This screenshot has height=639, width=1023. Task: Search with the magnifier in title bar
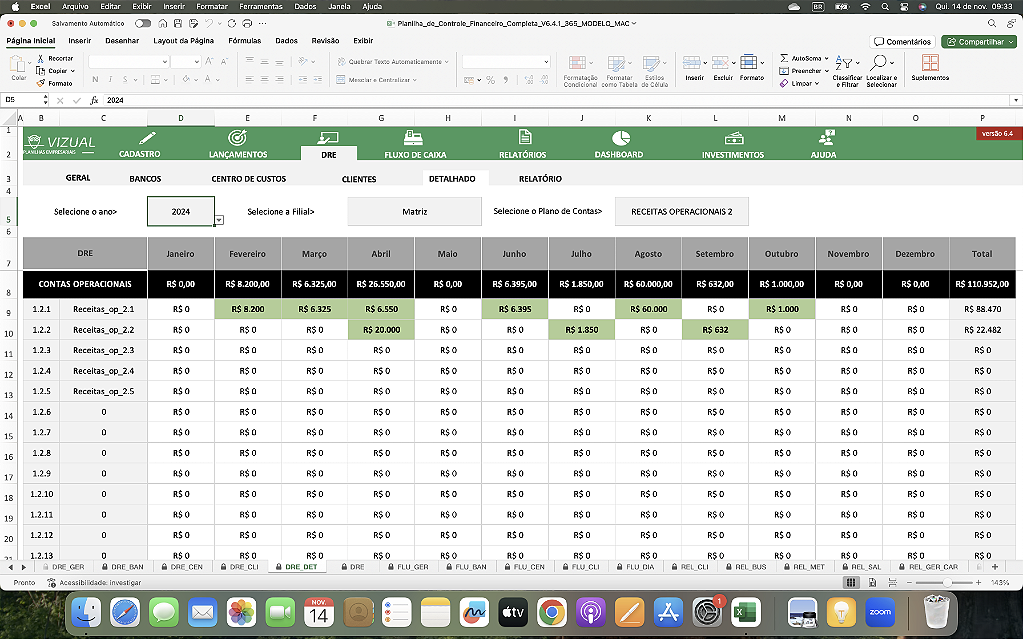pyautogui.click(x=992, y=23)
